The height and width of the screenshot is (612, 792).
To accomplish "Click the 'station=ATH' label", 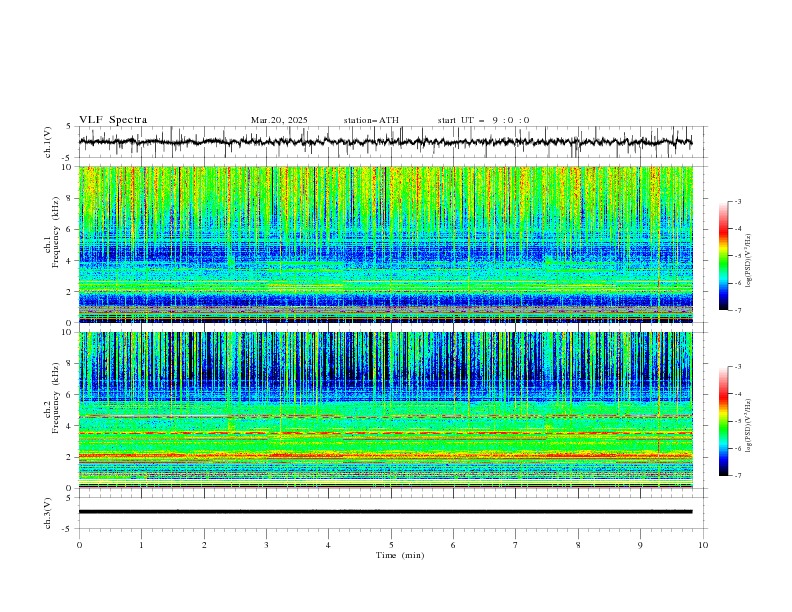I will 371,120.
